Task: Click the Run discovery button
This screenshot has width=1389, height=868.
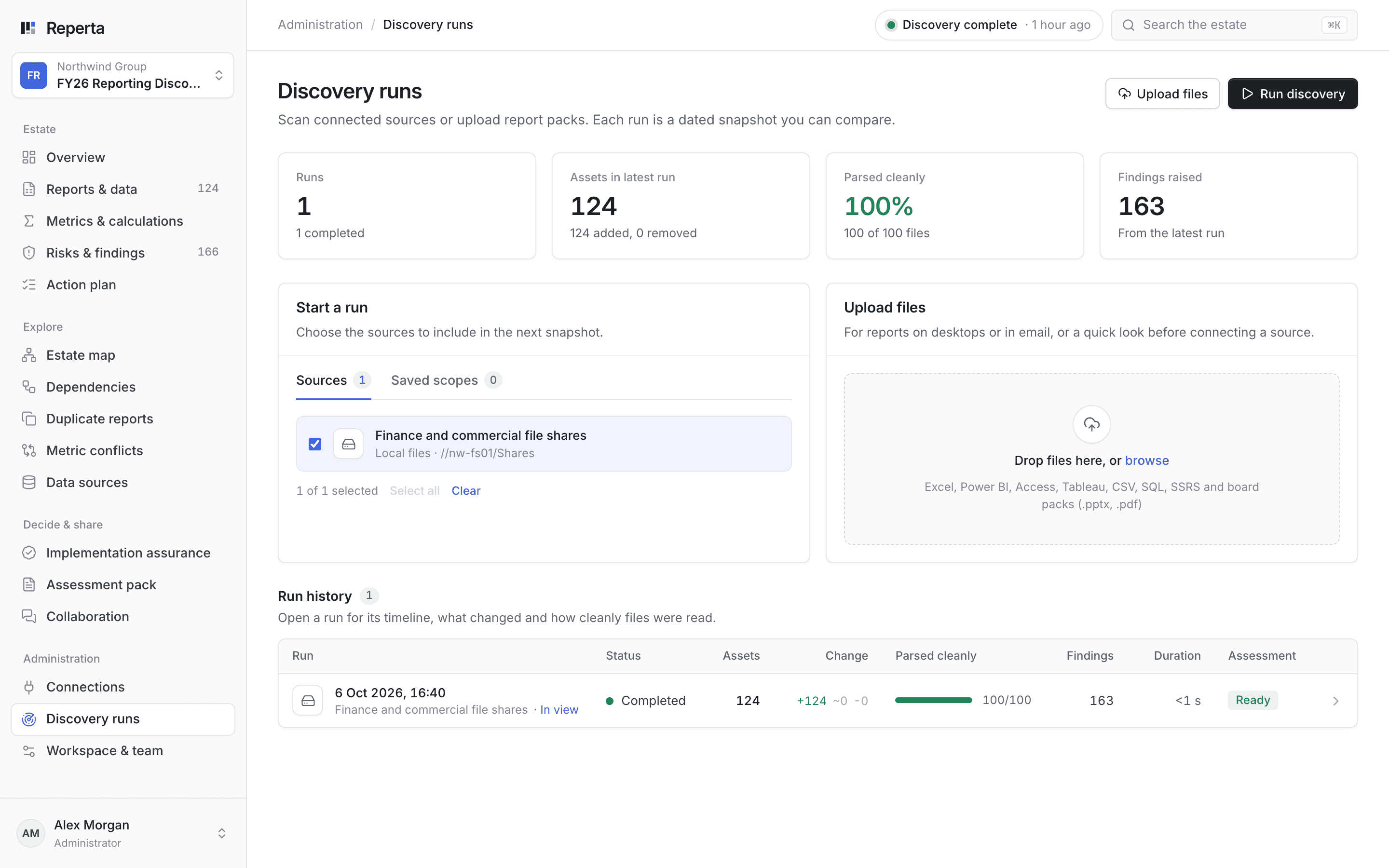Action: tap(1293, 94)
